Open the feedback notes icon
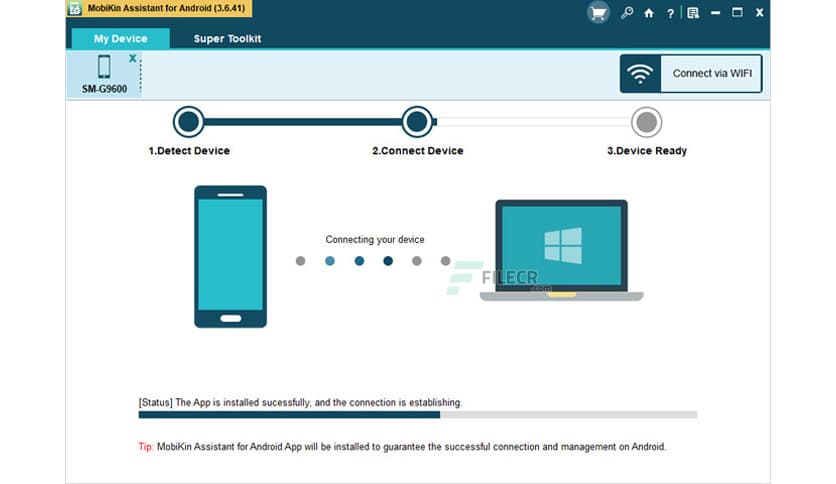 [693, 13]
